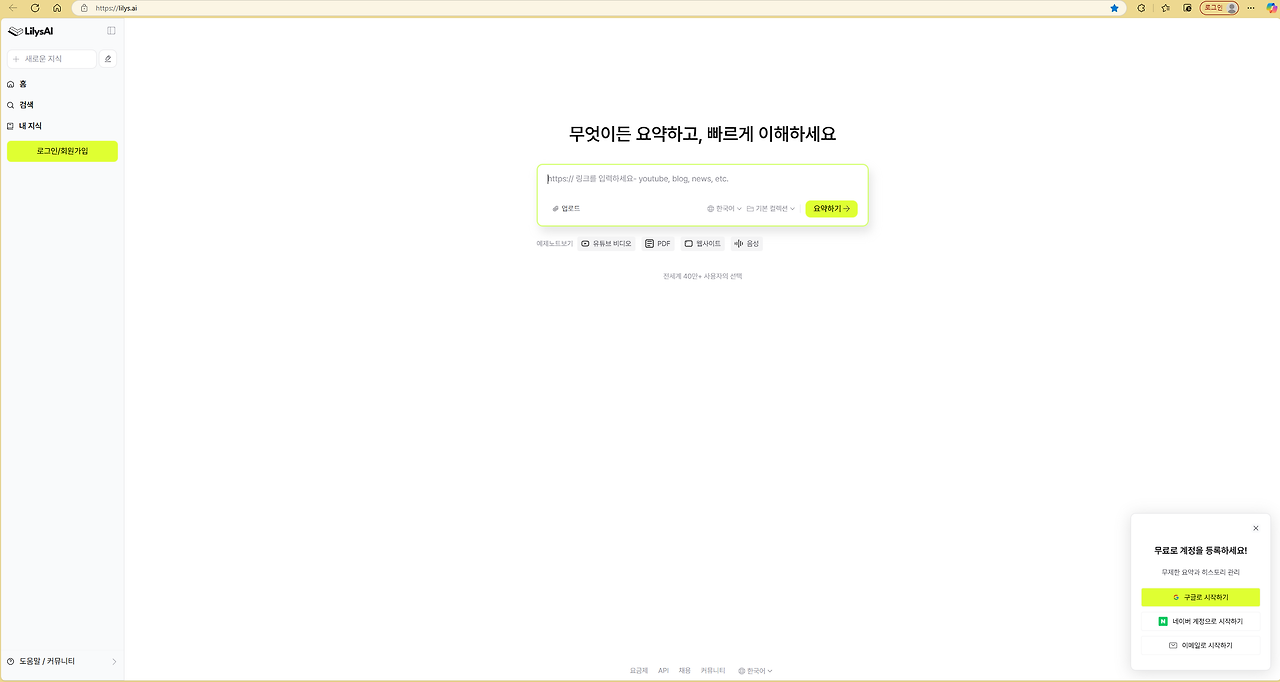Viewport: 1280px width, 682px height.
Task: Open the API footer menu item
Action: pyautogui.click(x=663, y=670)
